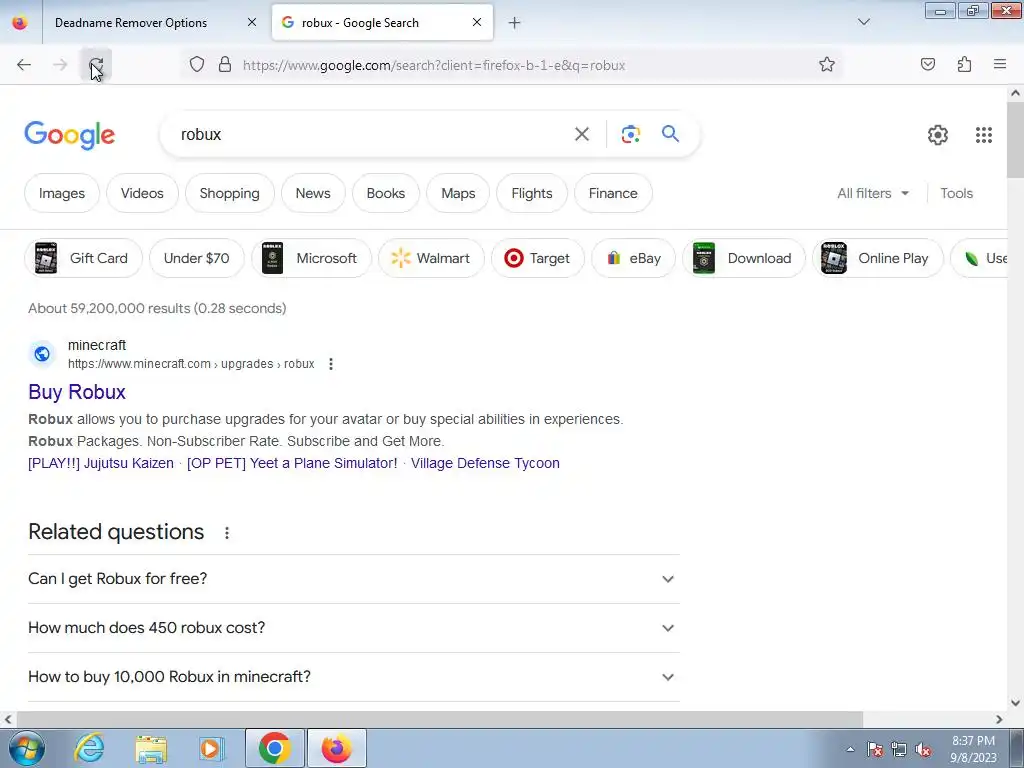
Task: Show hidden system tray icons
Action: 850,750
